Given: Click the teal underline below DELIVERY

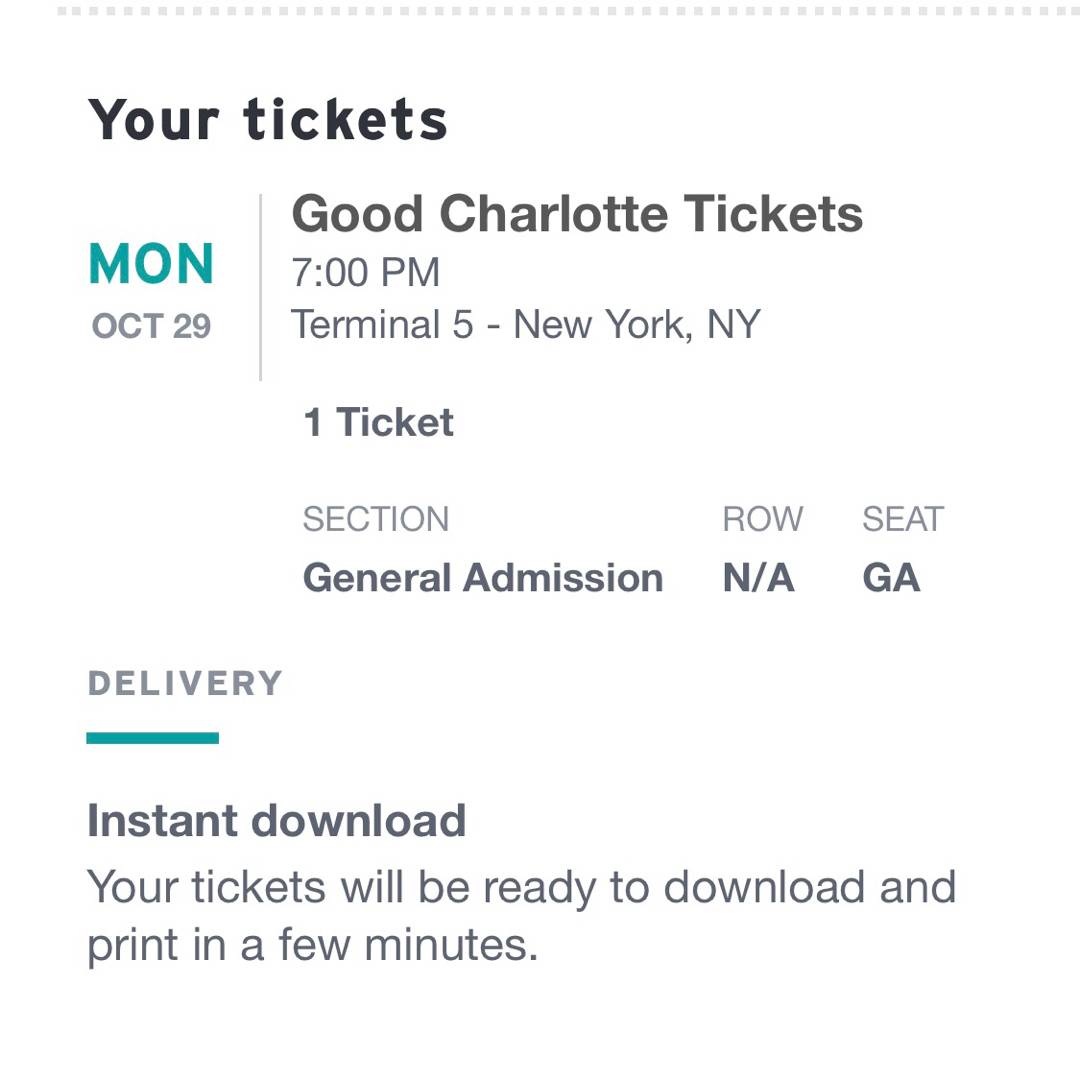Looking at the screenshot, I should [x=152, y=738].
